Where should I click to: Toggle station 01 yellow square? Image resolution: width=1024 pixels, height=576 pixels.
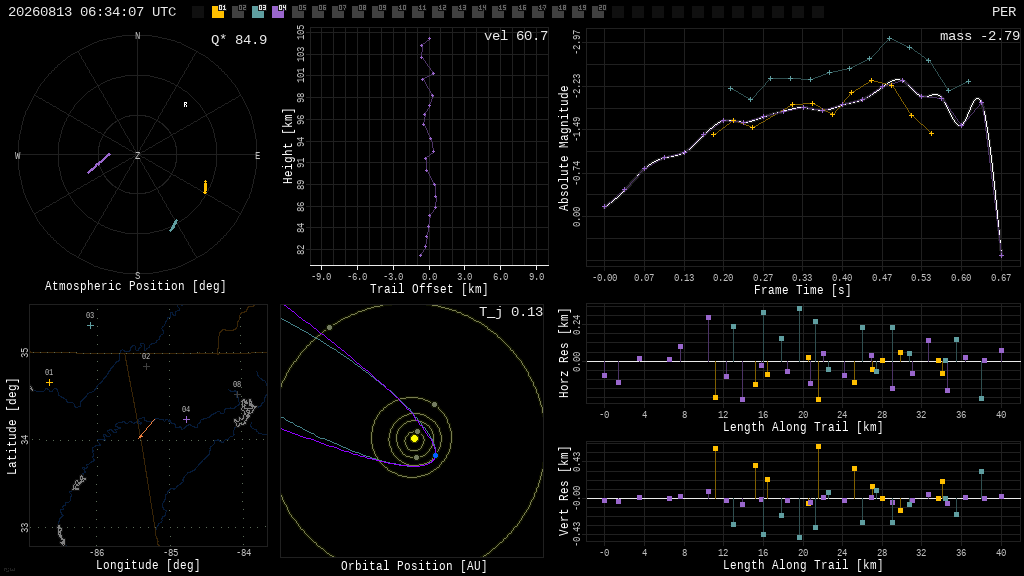click(x=218, y=12)
